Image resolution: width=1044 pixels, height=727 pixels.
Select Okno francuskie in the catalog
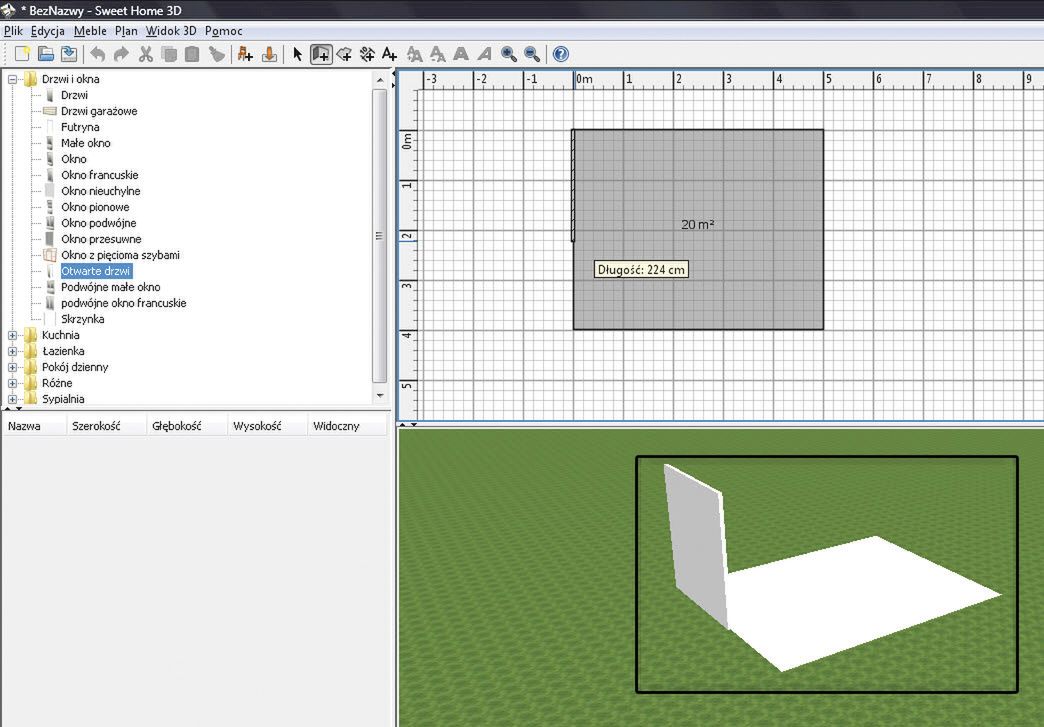(99, 175)
